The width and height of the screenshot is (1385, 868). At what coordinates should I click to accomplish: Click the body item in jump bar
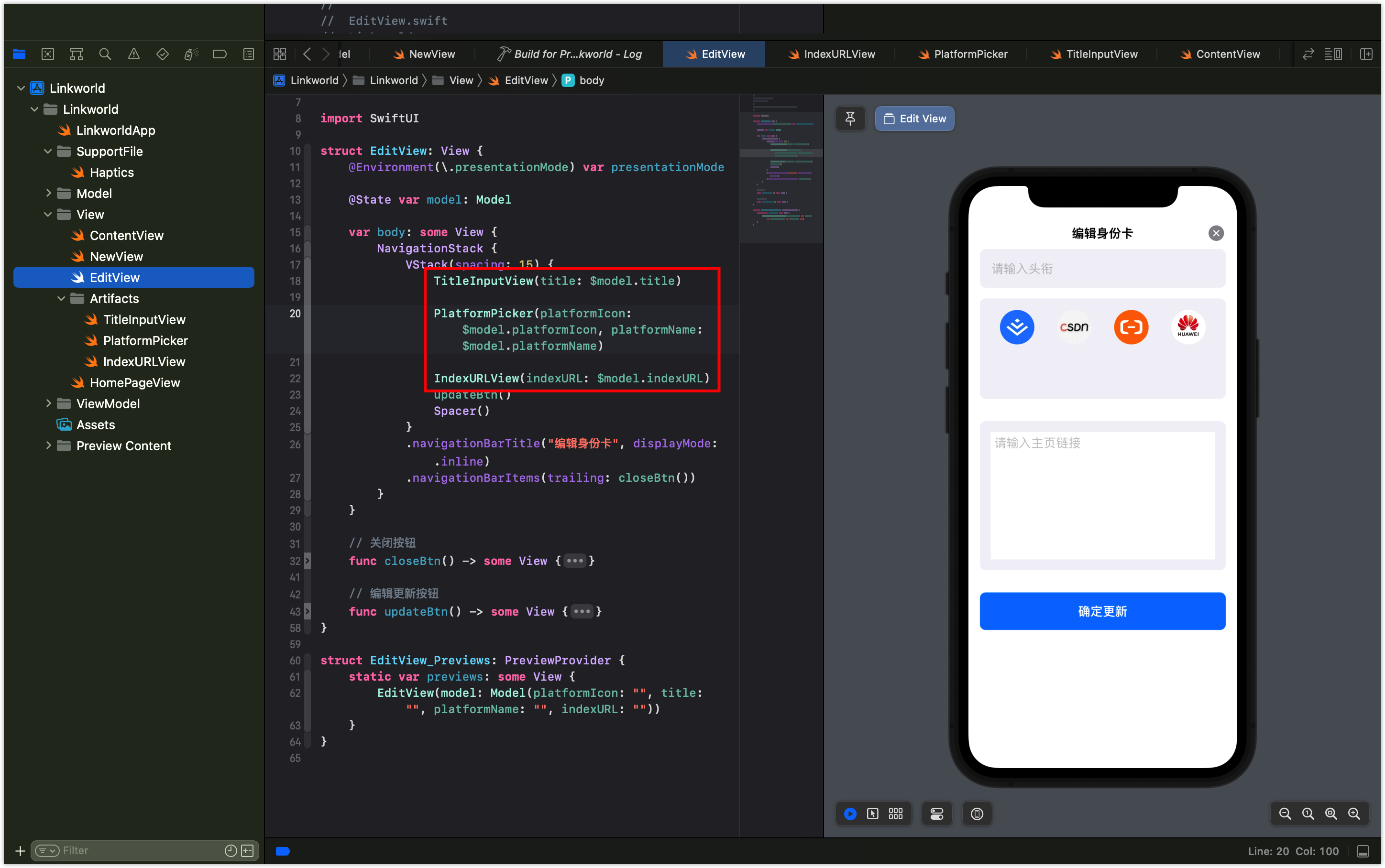(584, 80)
